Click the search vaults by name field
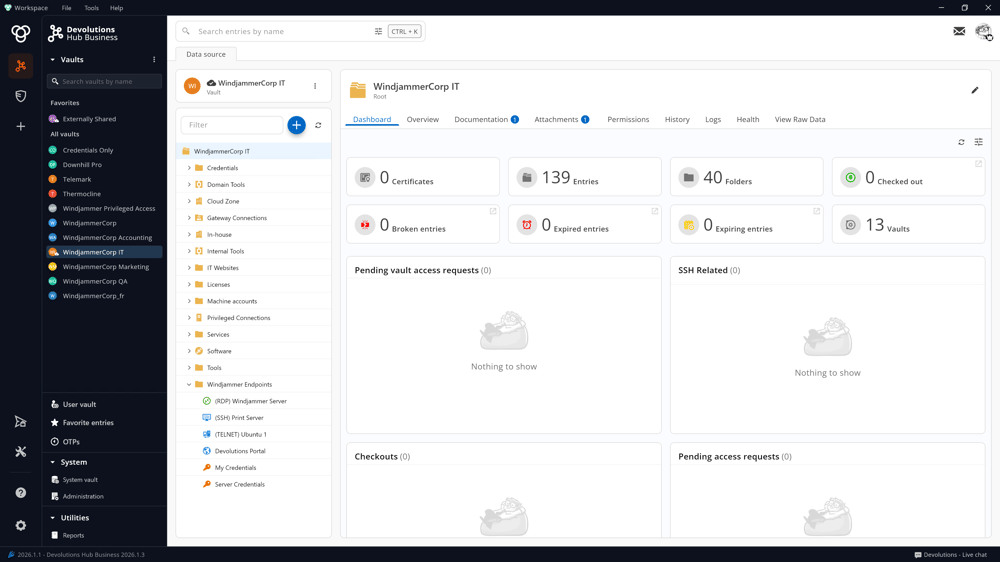1000x562 pixels. click(105, 81)
